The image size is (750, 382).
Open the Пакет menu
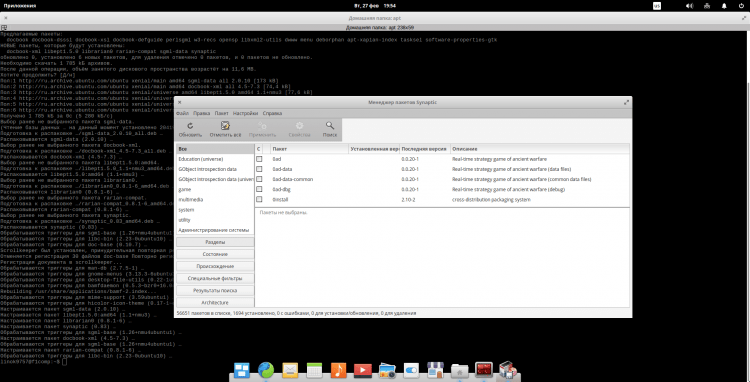[221, 113]
